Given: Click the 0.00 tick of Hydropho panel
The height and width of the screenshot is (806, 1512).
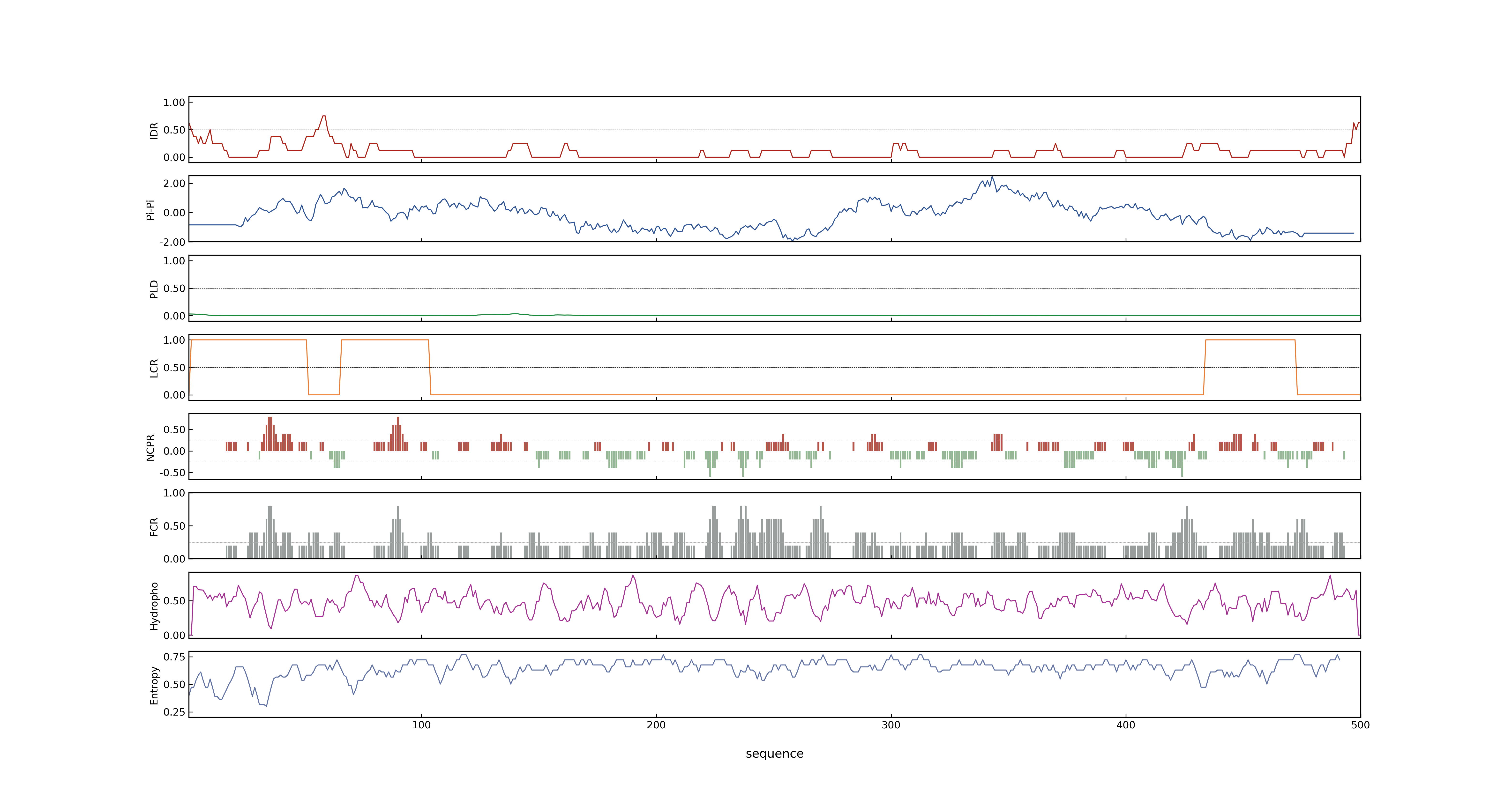Looking at the screenshot, I should coord(174,635).
